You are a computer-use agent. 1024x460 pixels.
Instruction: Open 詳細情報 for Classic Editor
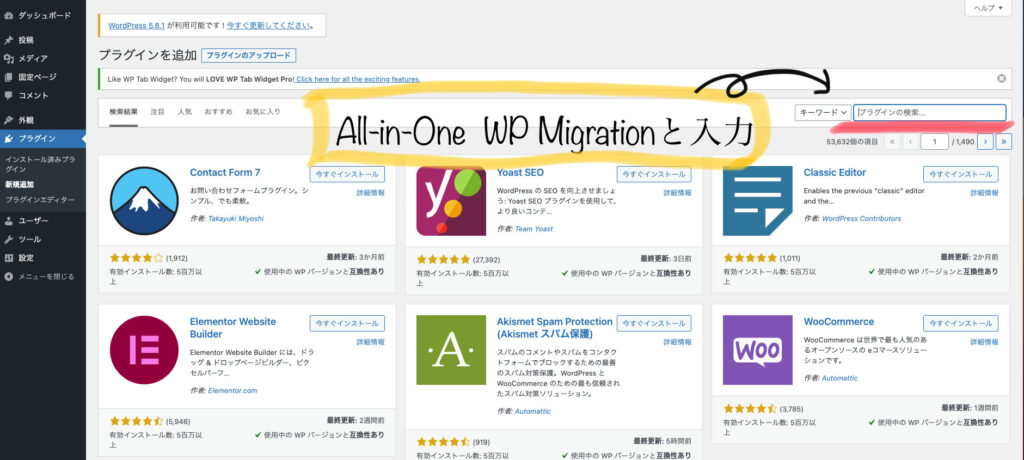[x=984, y=193]
